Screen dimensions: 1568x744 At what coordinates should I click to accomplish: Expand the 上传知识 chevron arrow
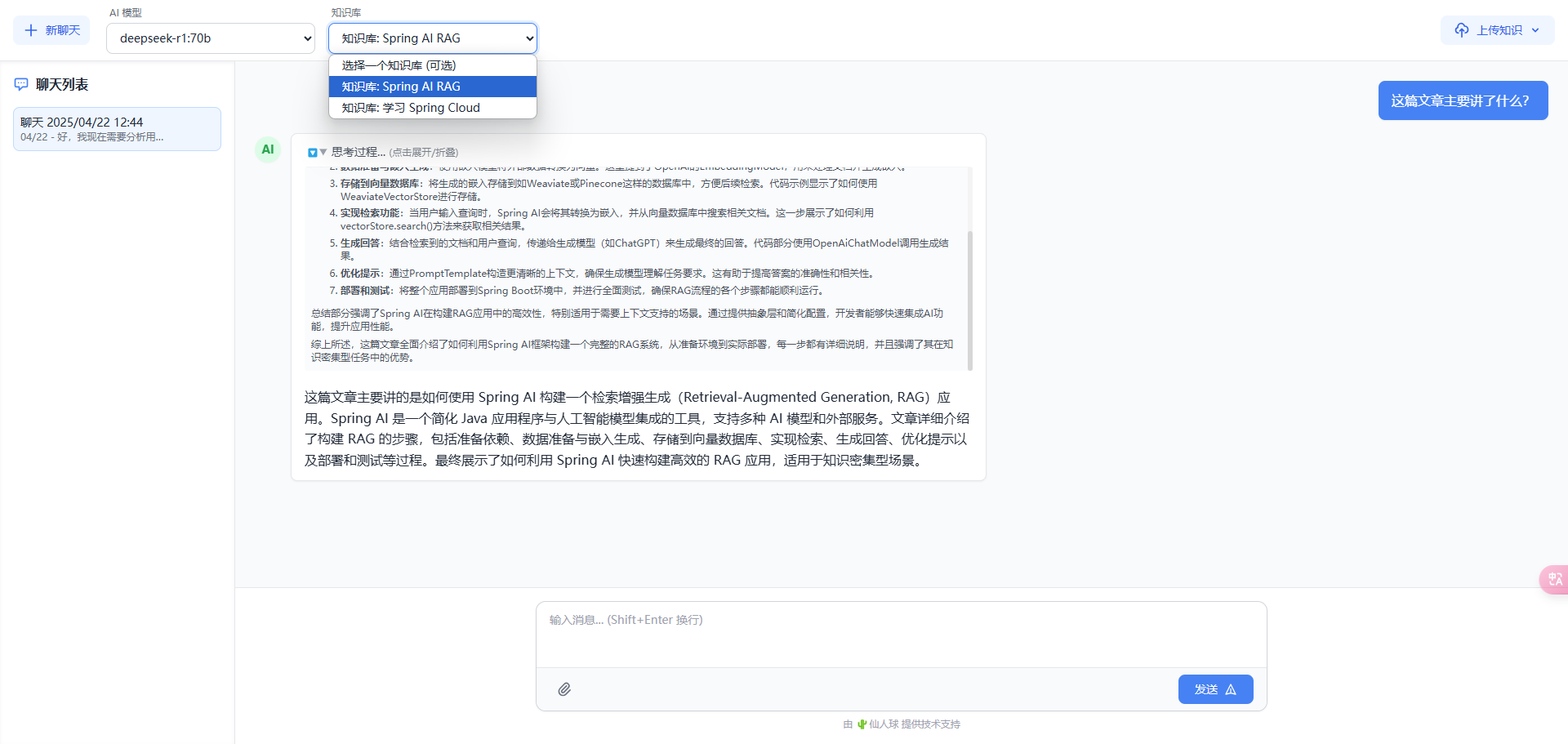pos(1535,30)
